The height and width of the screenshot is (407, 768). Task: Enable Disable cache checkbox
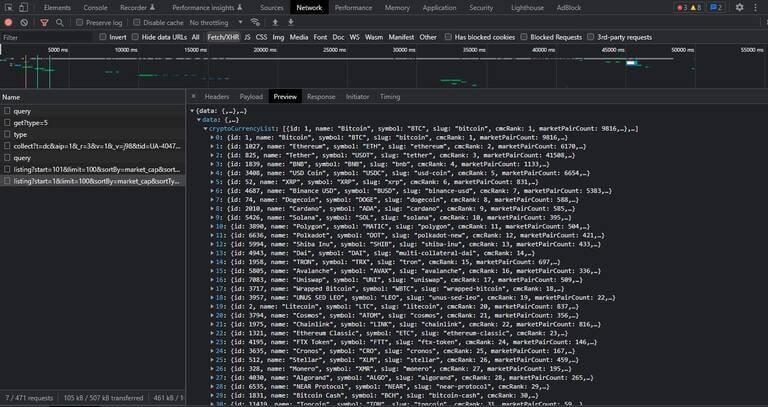click(x=137, y=23)
